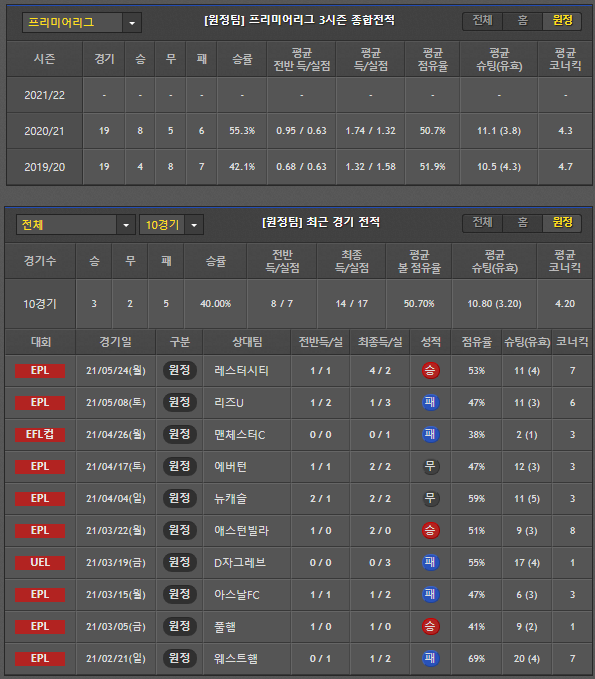Image resolution: width=595 pixels, height=679 pixels.
Task: Click EPL badge for 풀햄 match
Action: (x=40, y=627)
